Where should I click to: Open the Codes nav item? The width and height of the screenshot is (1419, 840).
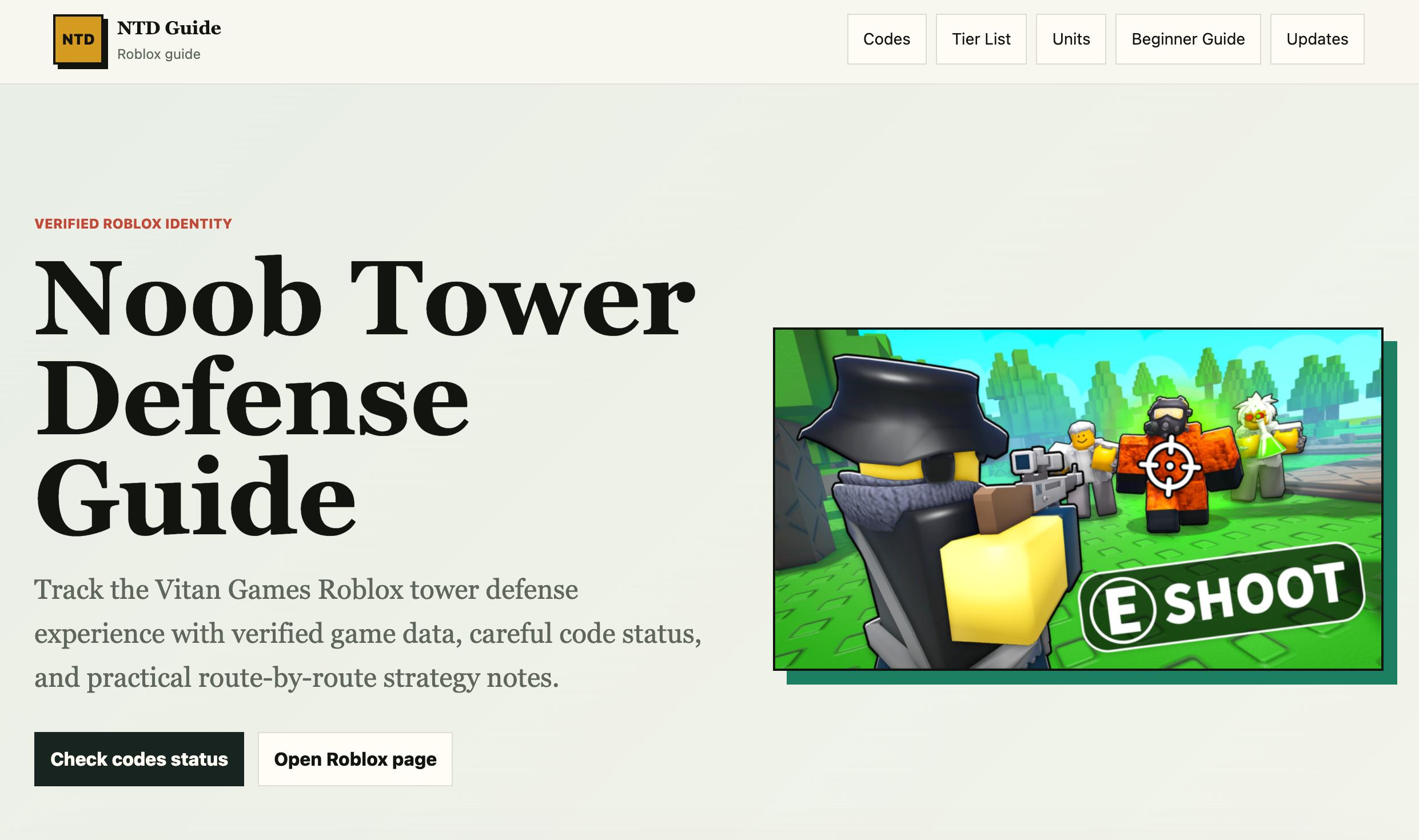(x=887, y=39)
